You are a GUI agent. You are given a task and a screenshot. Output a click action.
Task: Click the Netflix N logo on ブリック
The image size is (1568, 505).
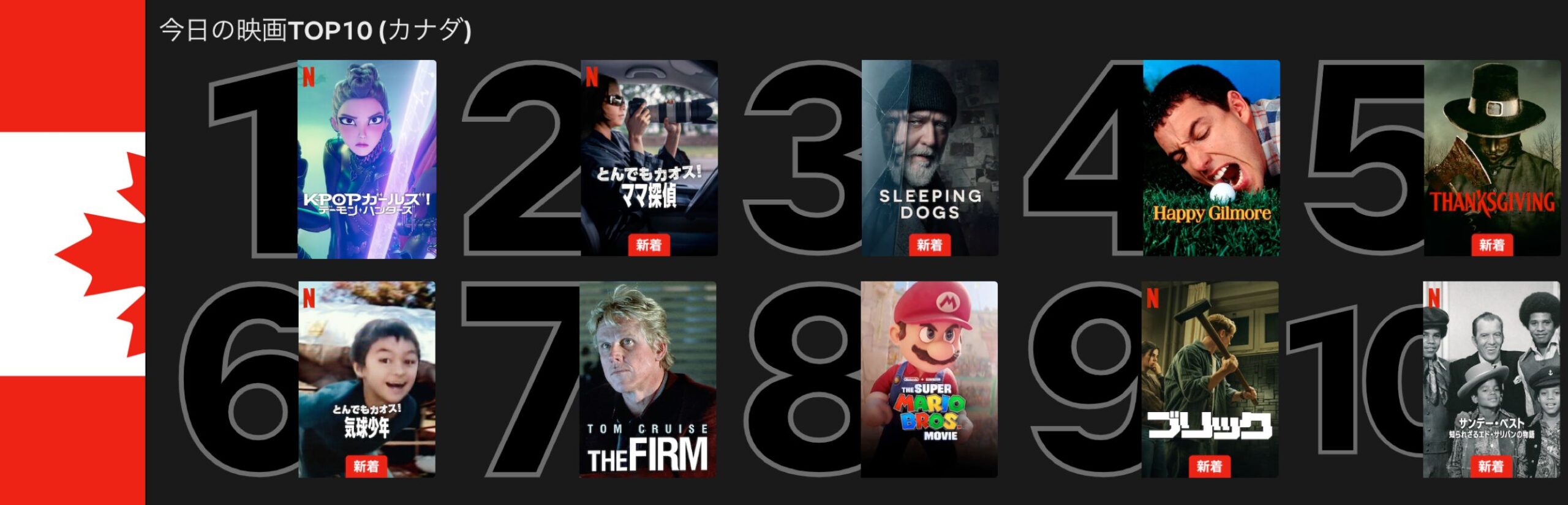click(1153, 298)
